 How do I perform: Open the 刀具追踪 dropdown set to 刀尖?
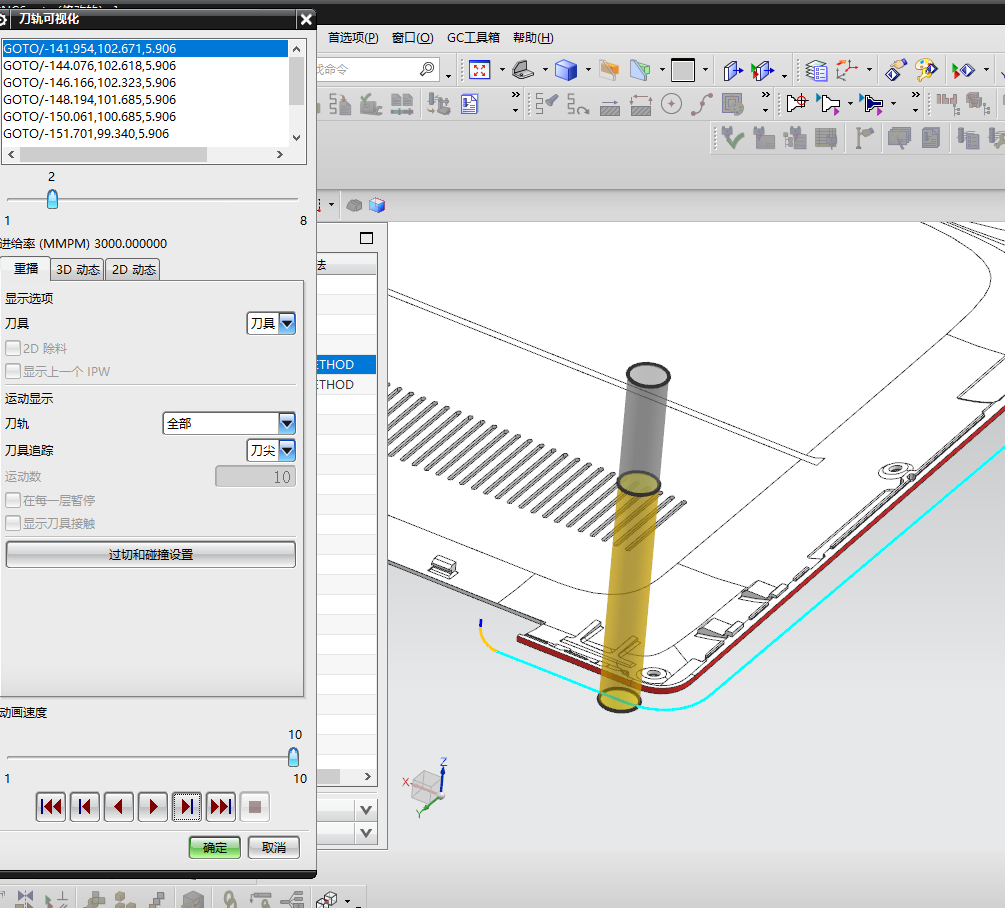coord(287,451)
